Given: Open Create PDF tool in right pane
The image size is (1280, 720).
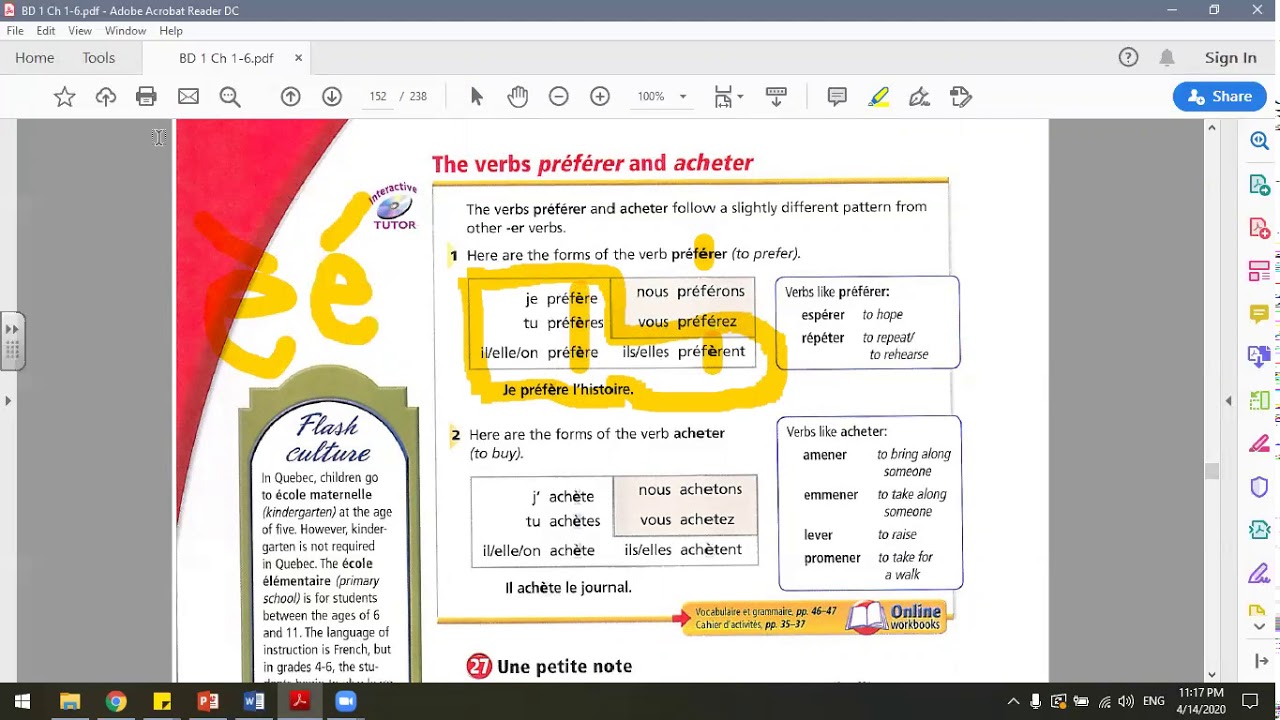Looking at the screenshot, I should [1259, 228].
